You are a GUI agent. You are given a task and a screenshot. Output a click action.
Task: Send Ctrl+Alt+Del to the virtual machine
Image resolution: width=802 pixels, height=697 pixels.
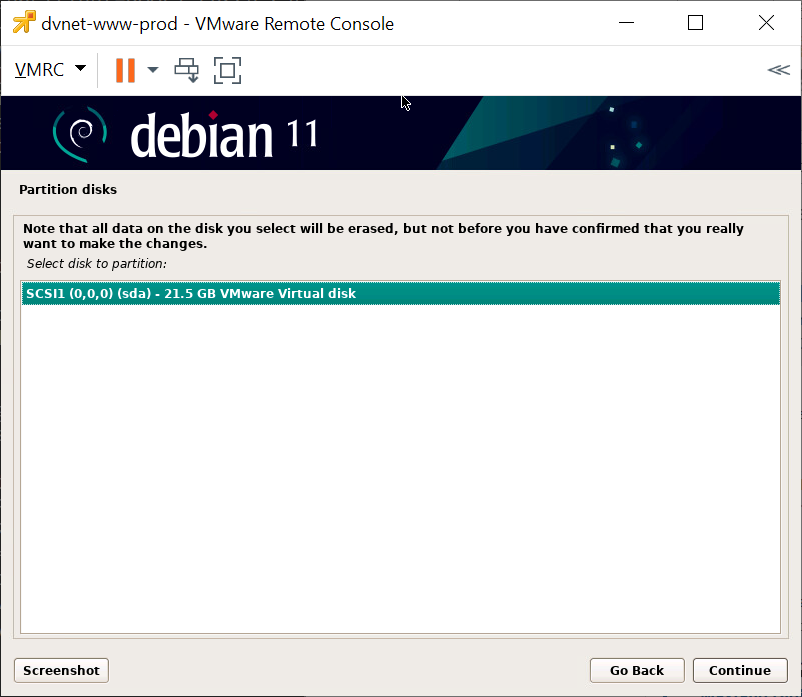point(187,70)
